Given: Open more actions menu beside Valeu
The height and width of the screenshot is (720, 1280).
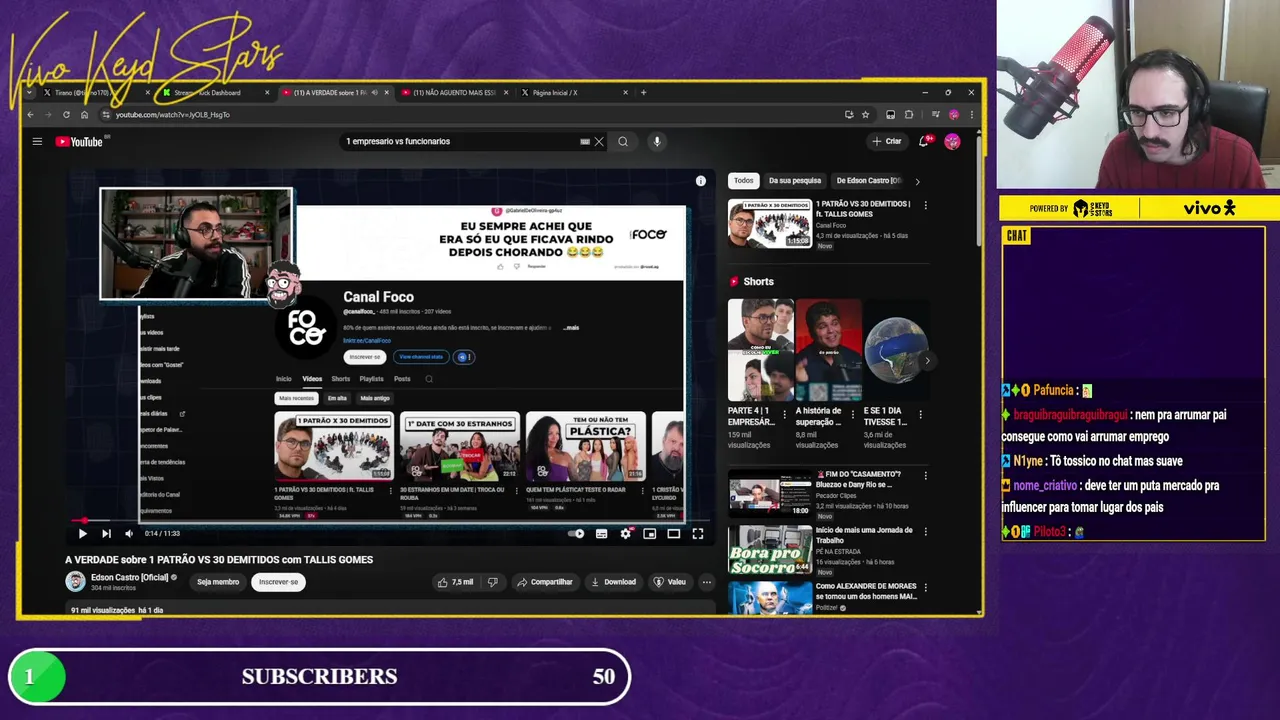Looking at the screenshot, I should (706, 582).
